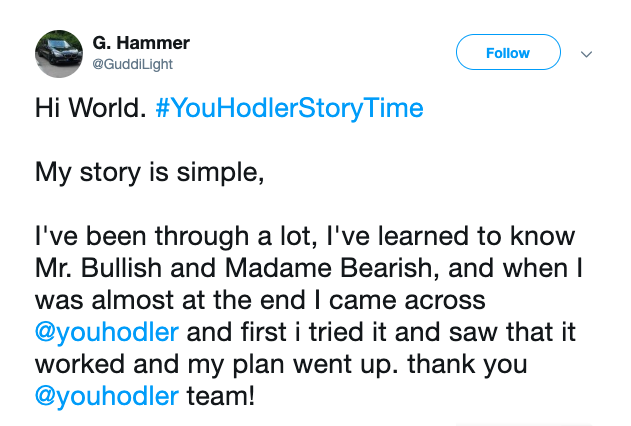Click the 'I've been through a lot' line
Screen dimensions: 631x426
coord(173,236)
